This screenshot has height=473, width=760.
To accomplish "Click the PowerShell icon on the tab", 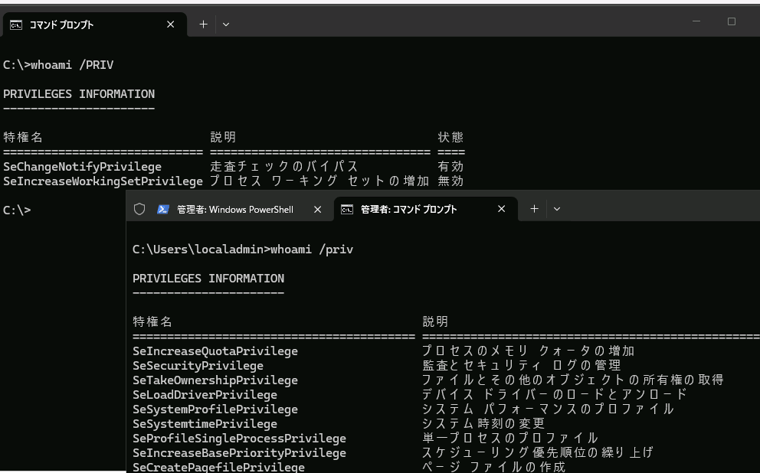I will (163, 209).
